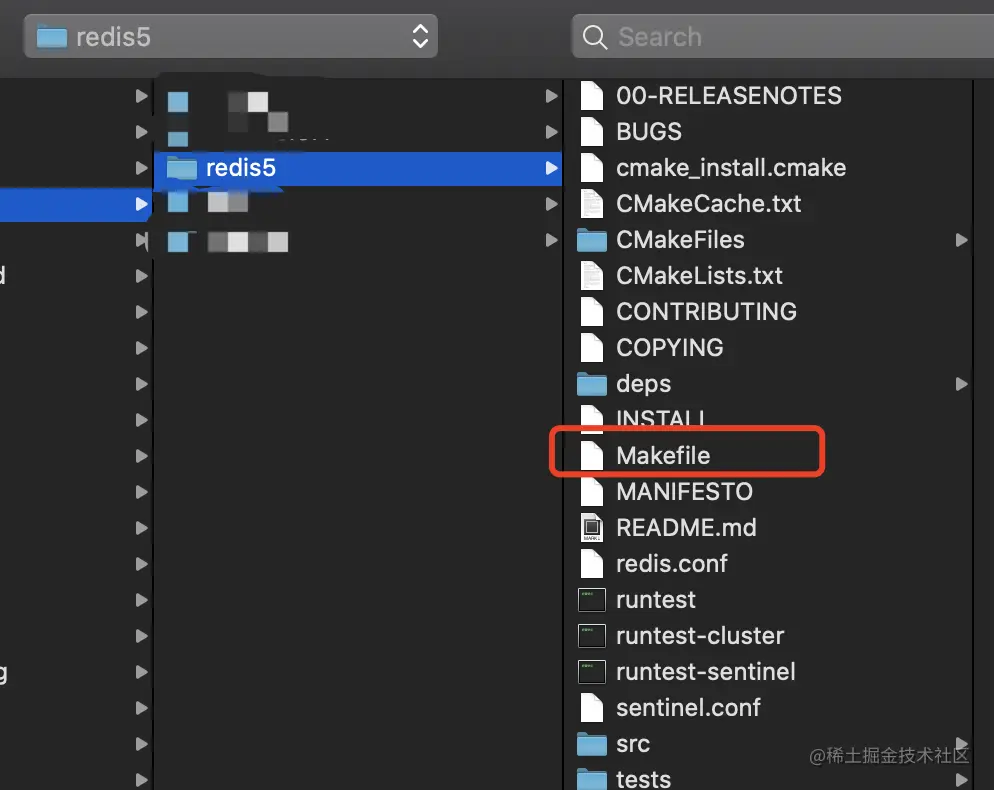This screenshot has height=790, width=994.
Task: Click the BUGS document icon
Action: (x=592, y=132)
